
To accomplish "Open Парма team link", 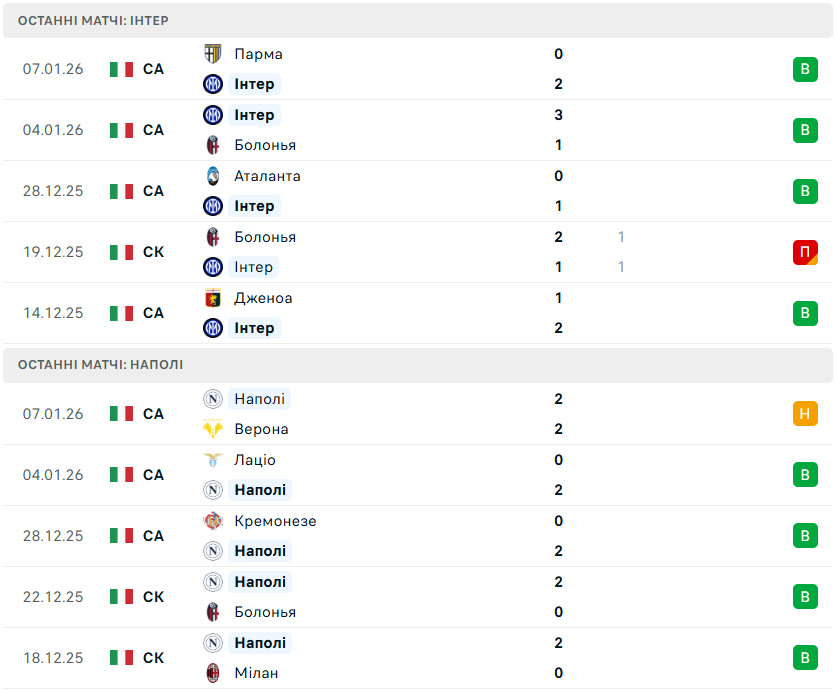I will pos(258,54).
